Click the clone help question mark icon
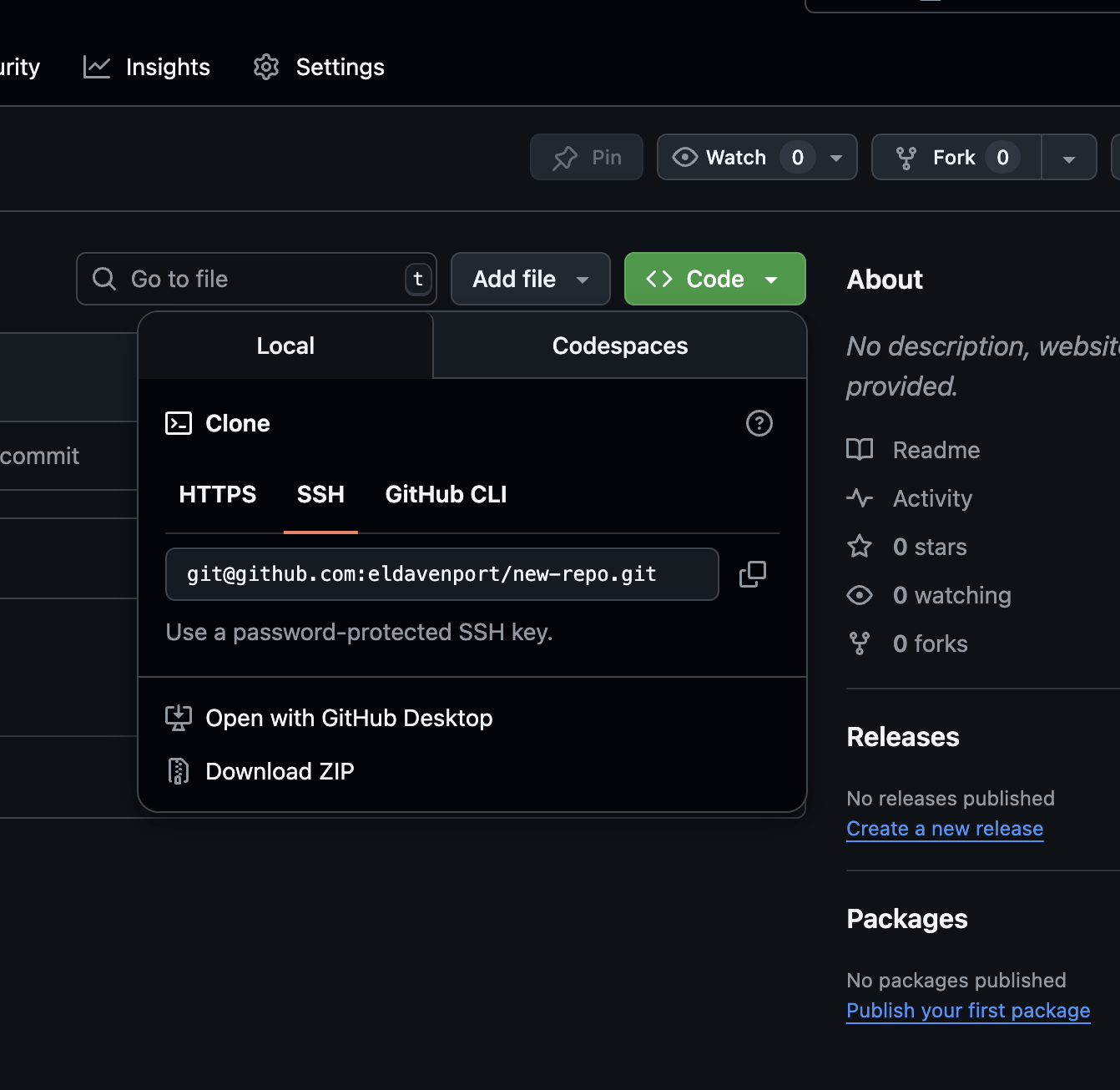This screenshot has height=1090, width=1120. 759,423
